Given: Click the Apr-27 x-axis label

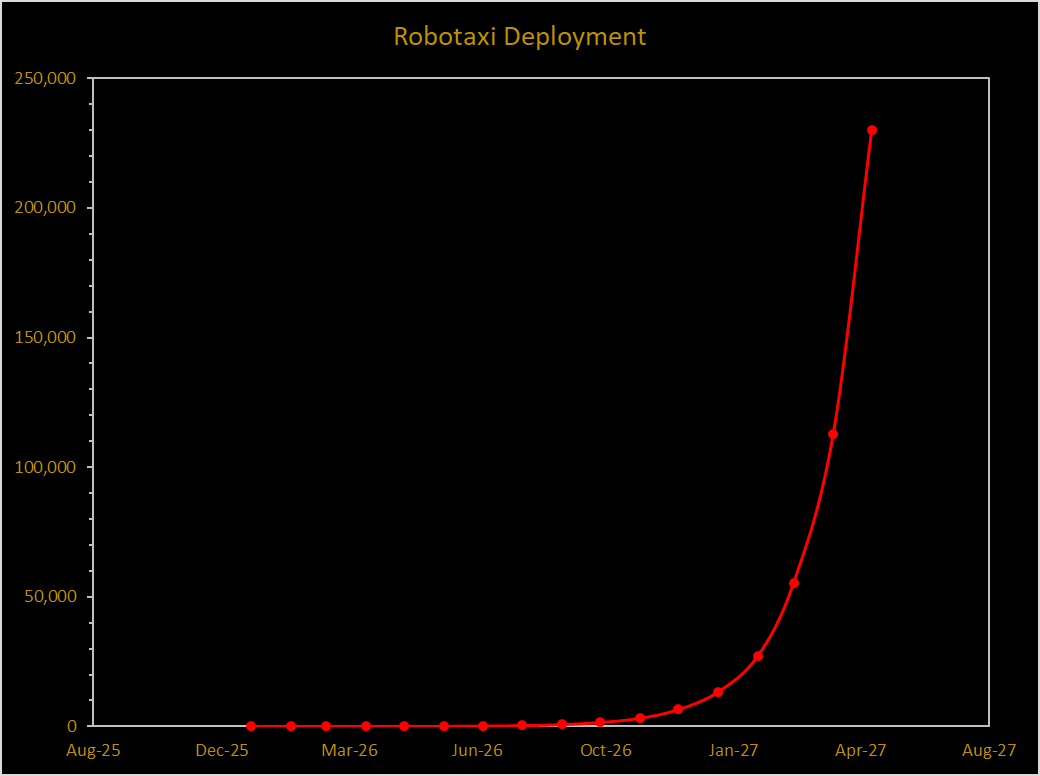Looking at the screenshot, I should (x=860, y=751).
